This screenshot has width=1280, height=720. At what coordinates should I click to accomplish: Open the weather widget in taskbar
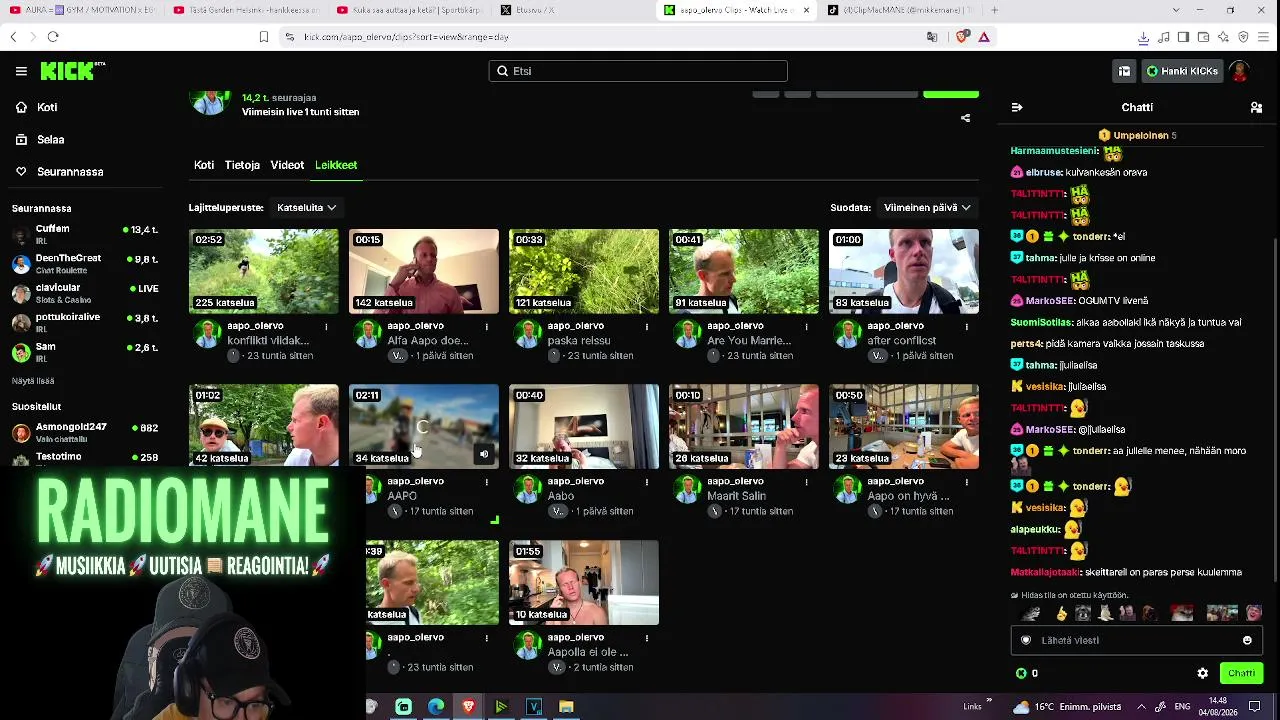(x=1067, y=706)
